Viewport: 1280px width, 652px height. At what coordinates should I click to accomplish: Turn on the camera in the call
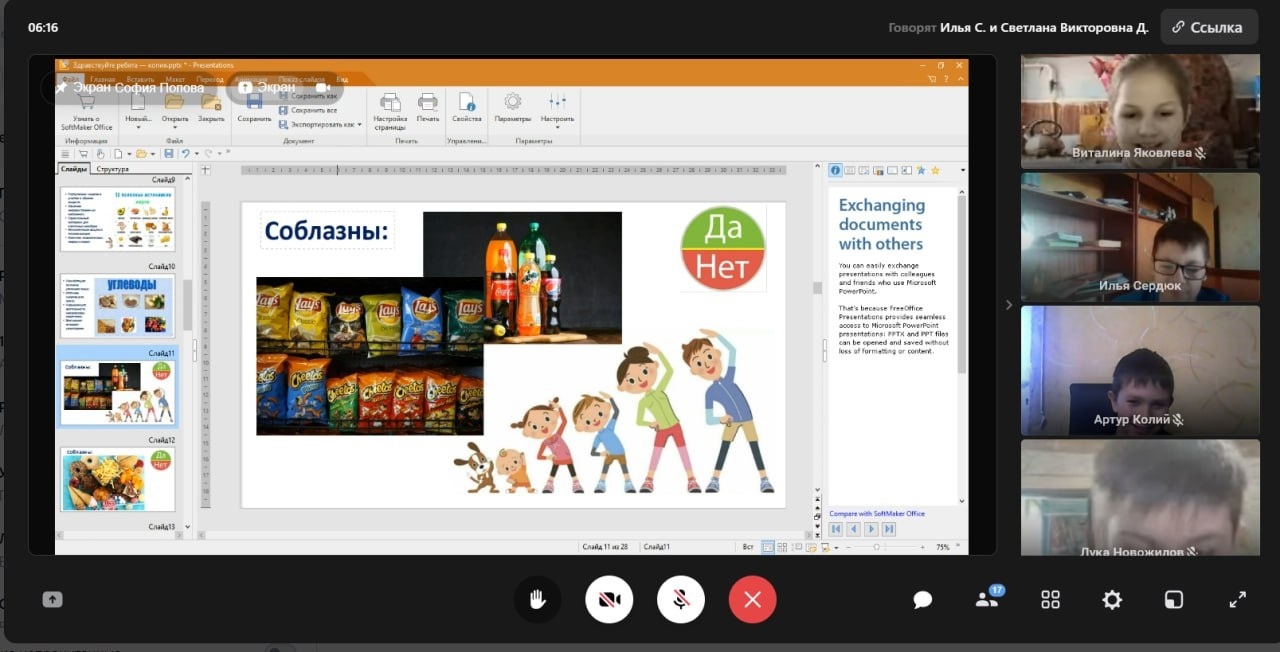coord(609,599)
